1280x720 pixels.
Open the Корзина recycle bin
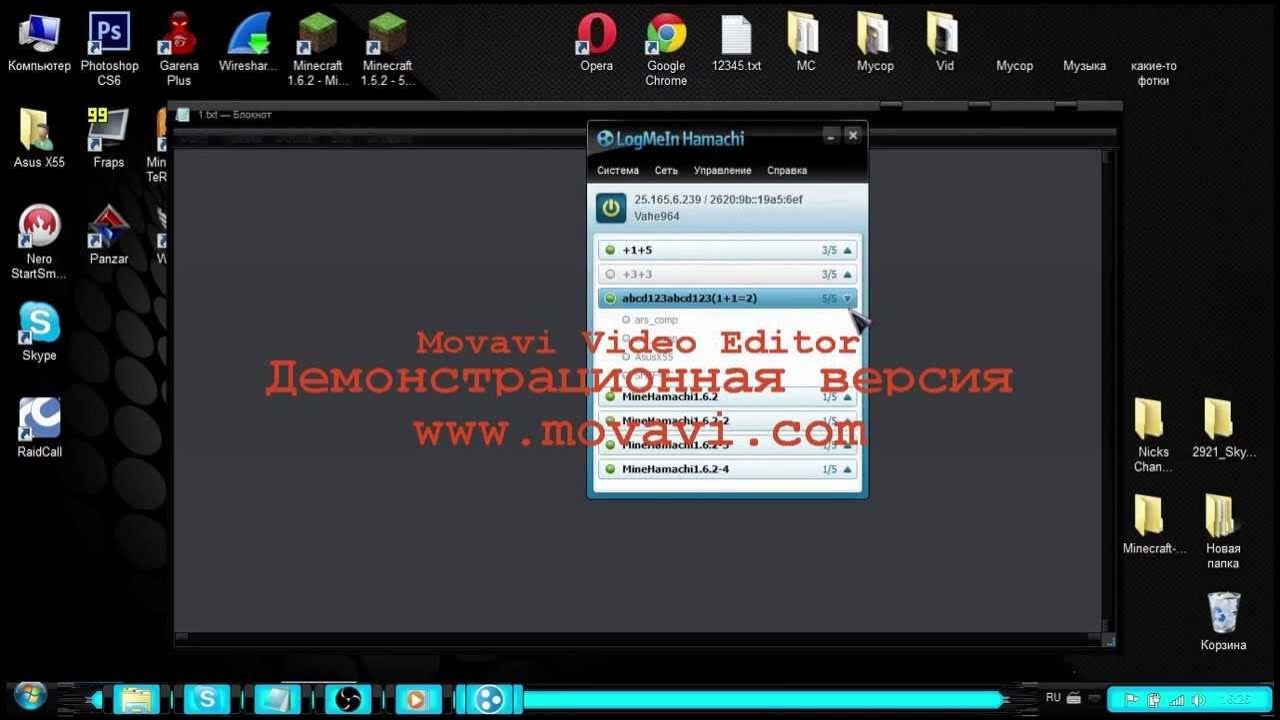(1223, 621)
